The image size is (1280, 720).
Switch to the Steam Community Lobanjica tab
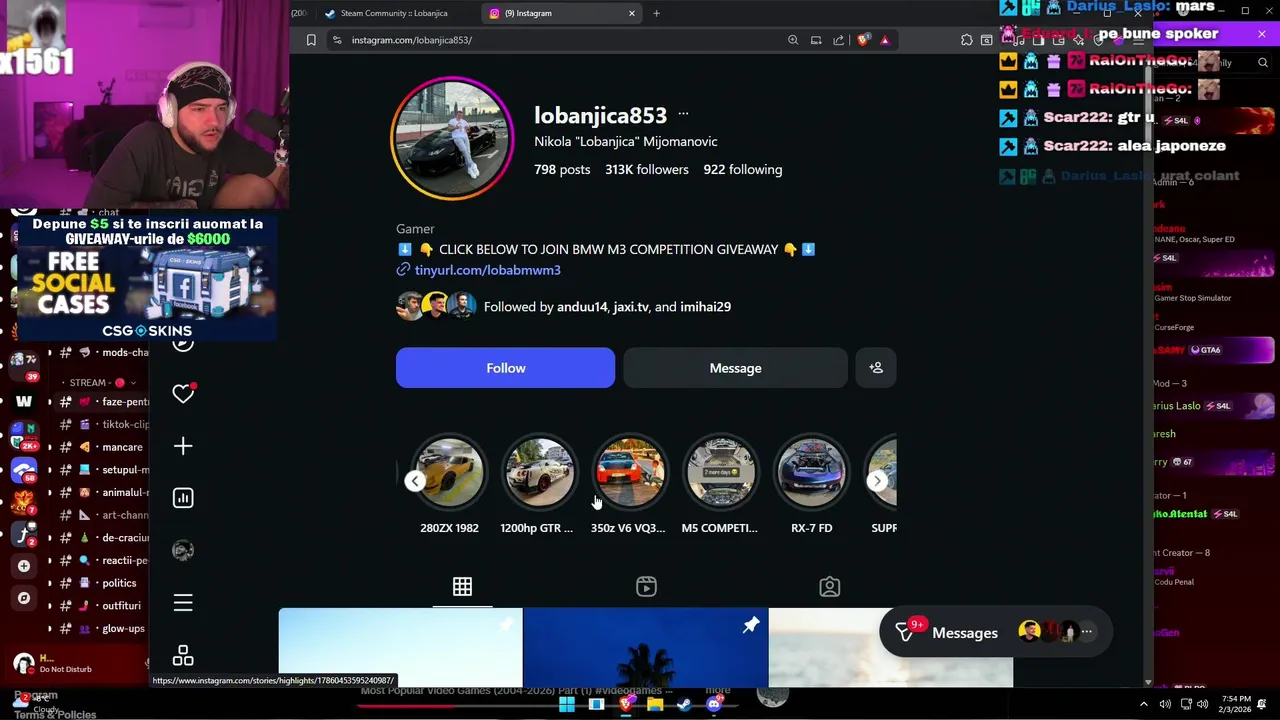point(393,13)
